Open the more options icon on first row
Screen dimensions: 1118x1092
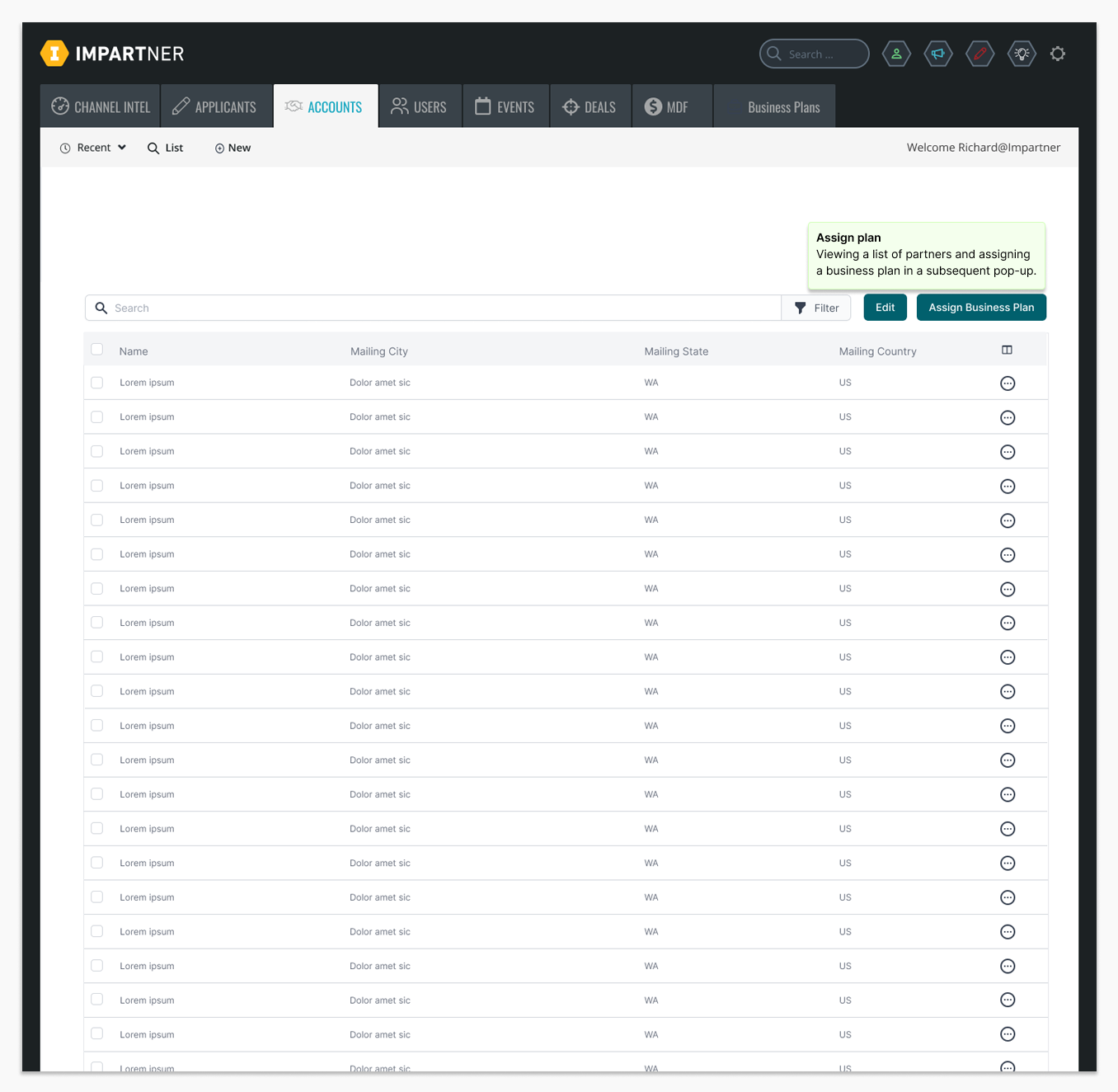pyautogui.click(x=1007, y=384)
